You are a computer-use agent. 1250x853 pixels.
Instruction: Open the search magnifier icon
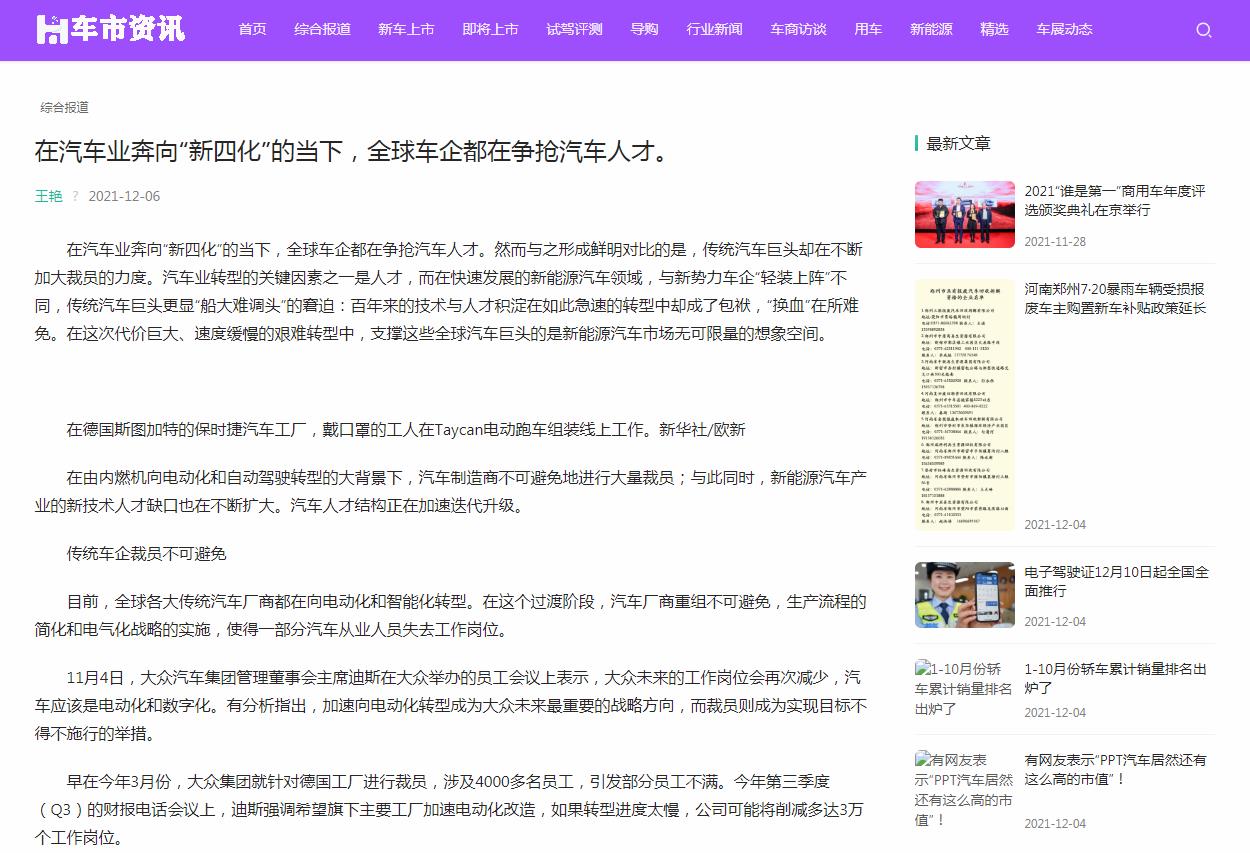[x=1204, y=30]
